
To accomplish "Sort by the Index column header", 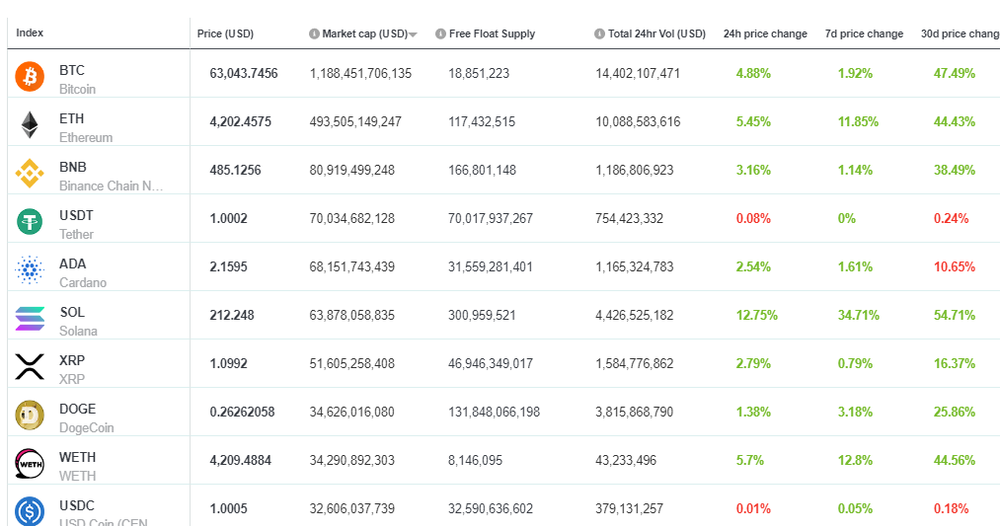I will pos(30,34).
